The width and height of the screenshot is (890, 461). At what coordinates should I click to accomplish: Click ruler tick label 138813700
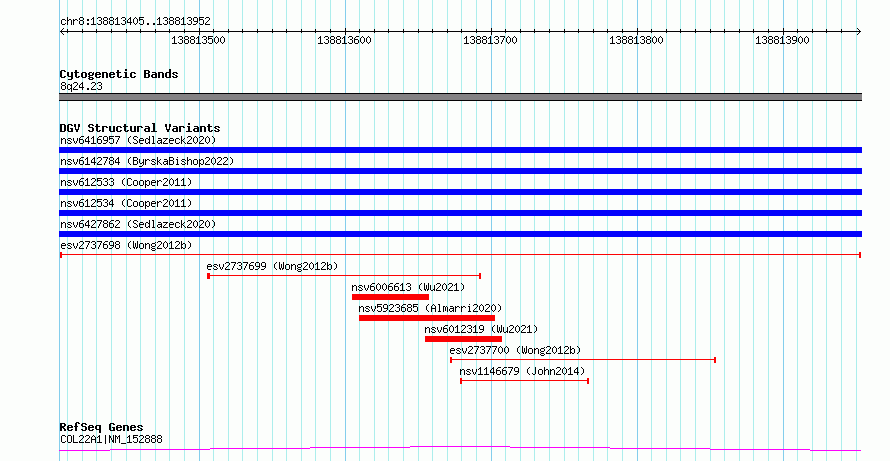490,40
